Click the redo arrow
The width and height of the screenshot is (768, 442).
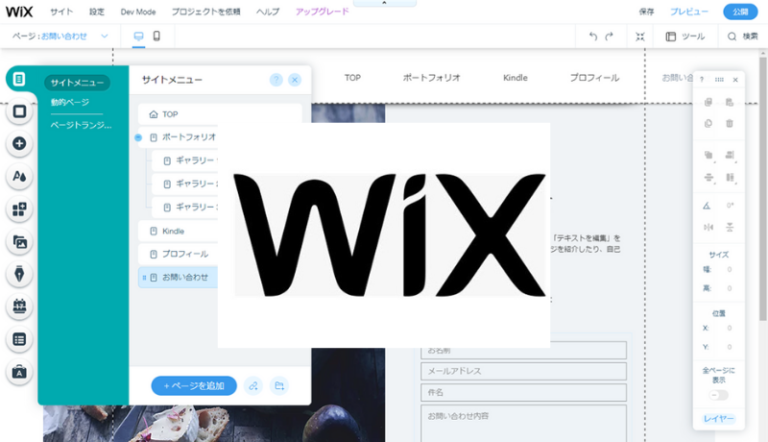click(609, 36)
